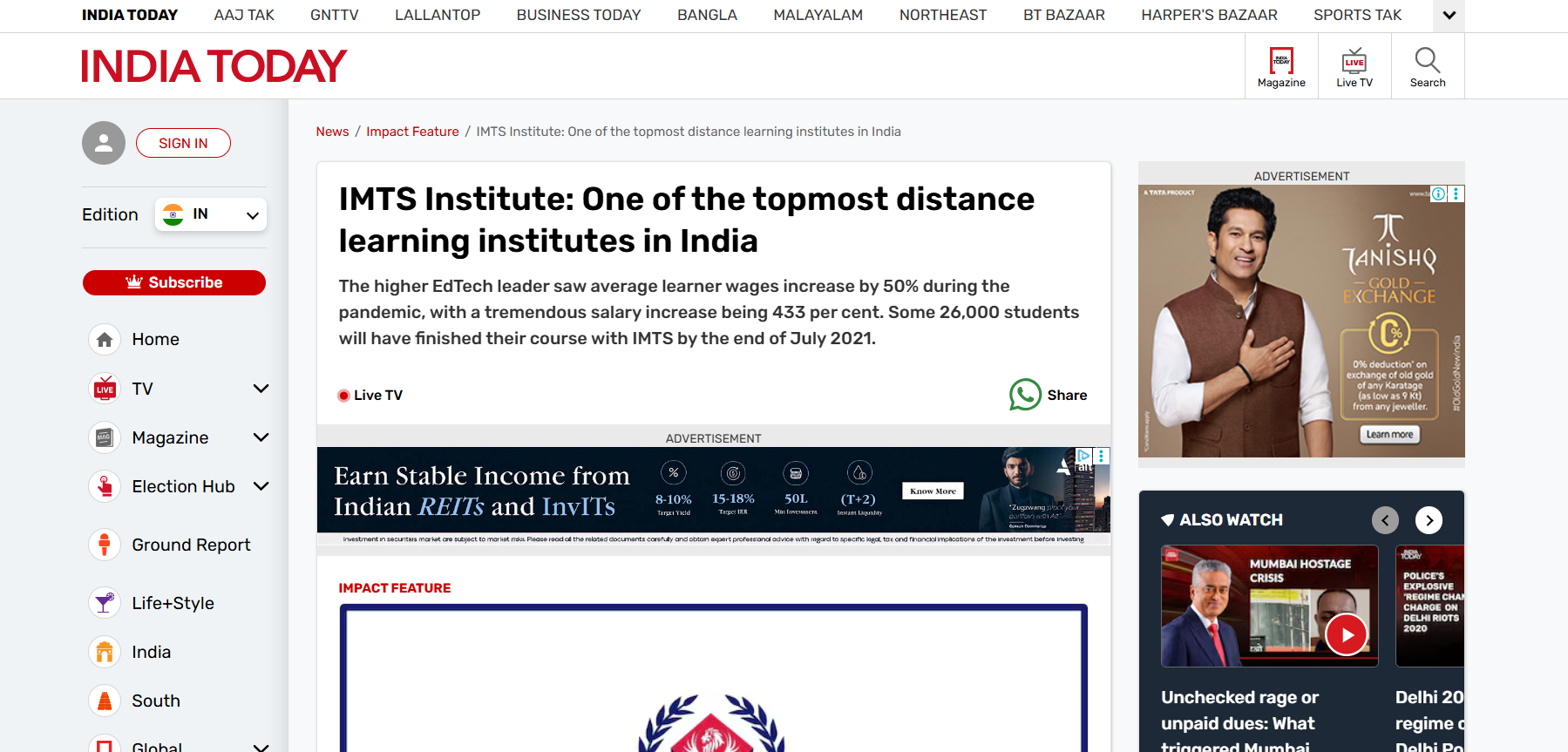Open South in sidebar

[x=156, y=701]
